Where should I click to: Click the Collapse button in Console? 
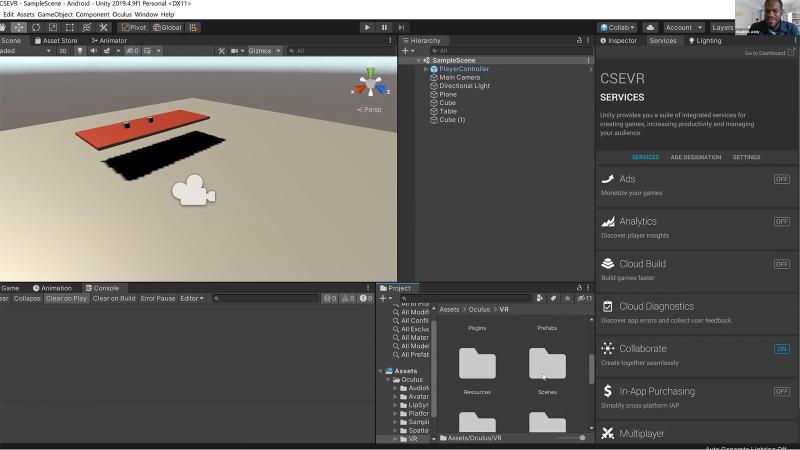click(x=27, y=299)
